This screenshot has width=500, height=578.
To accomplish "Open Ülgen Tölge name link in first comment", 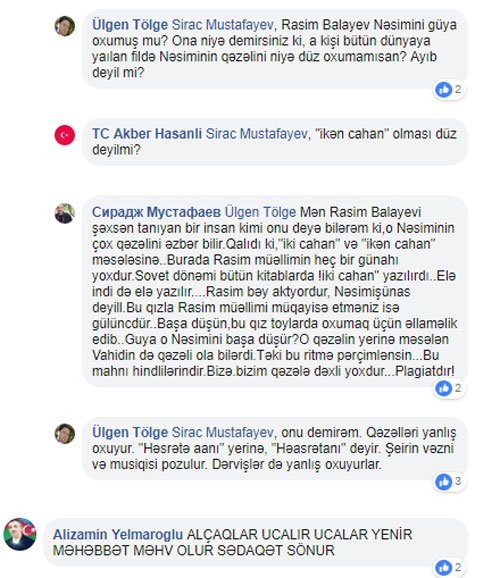I will [x=130, y=25].
